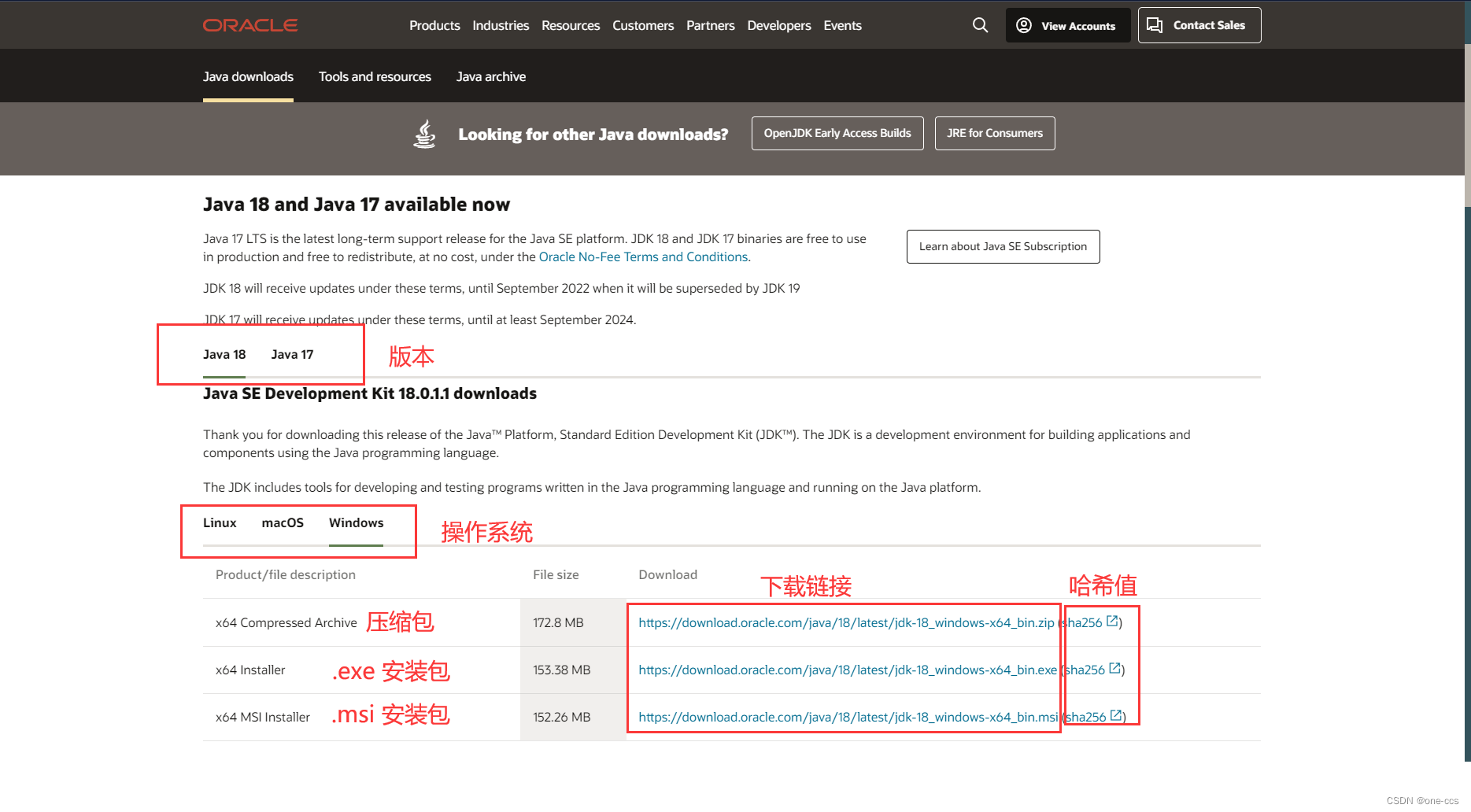1471x812 pixels.
Task: Select the Java 17 tab
Action: (x=292, y=354)
